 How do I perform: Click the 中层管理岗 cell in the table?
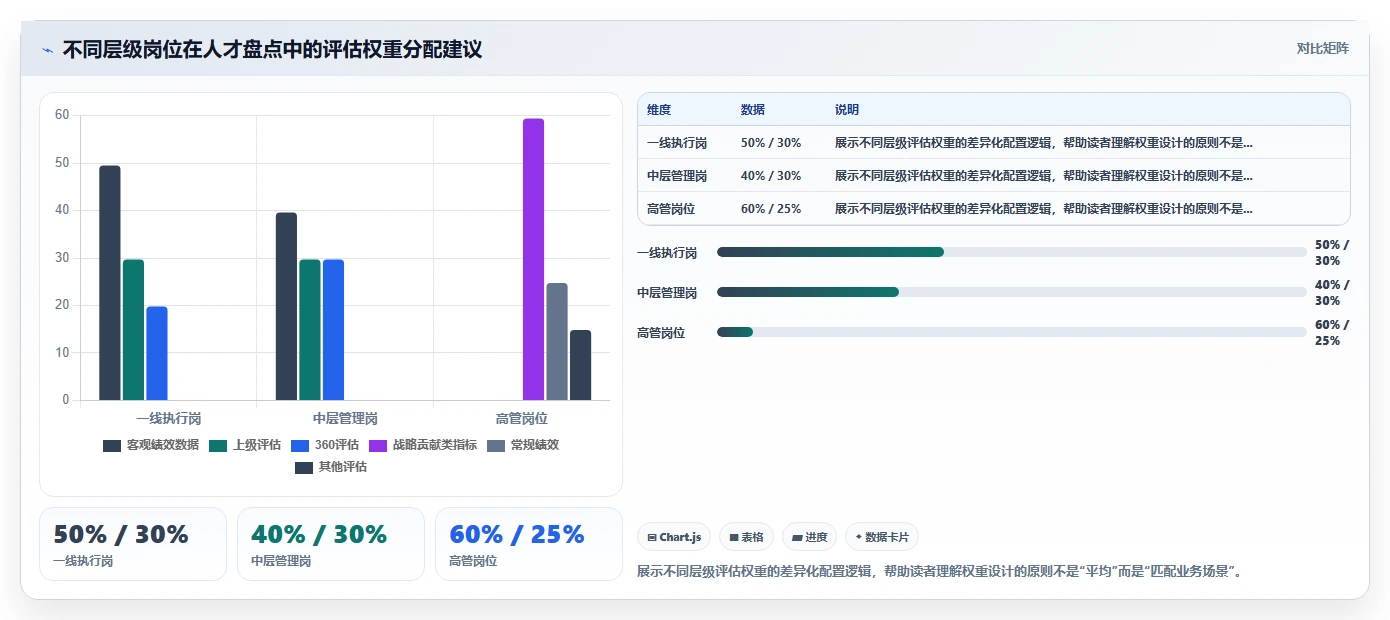click(677, 176)
